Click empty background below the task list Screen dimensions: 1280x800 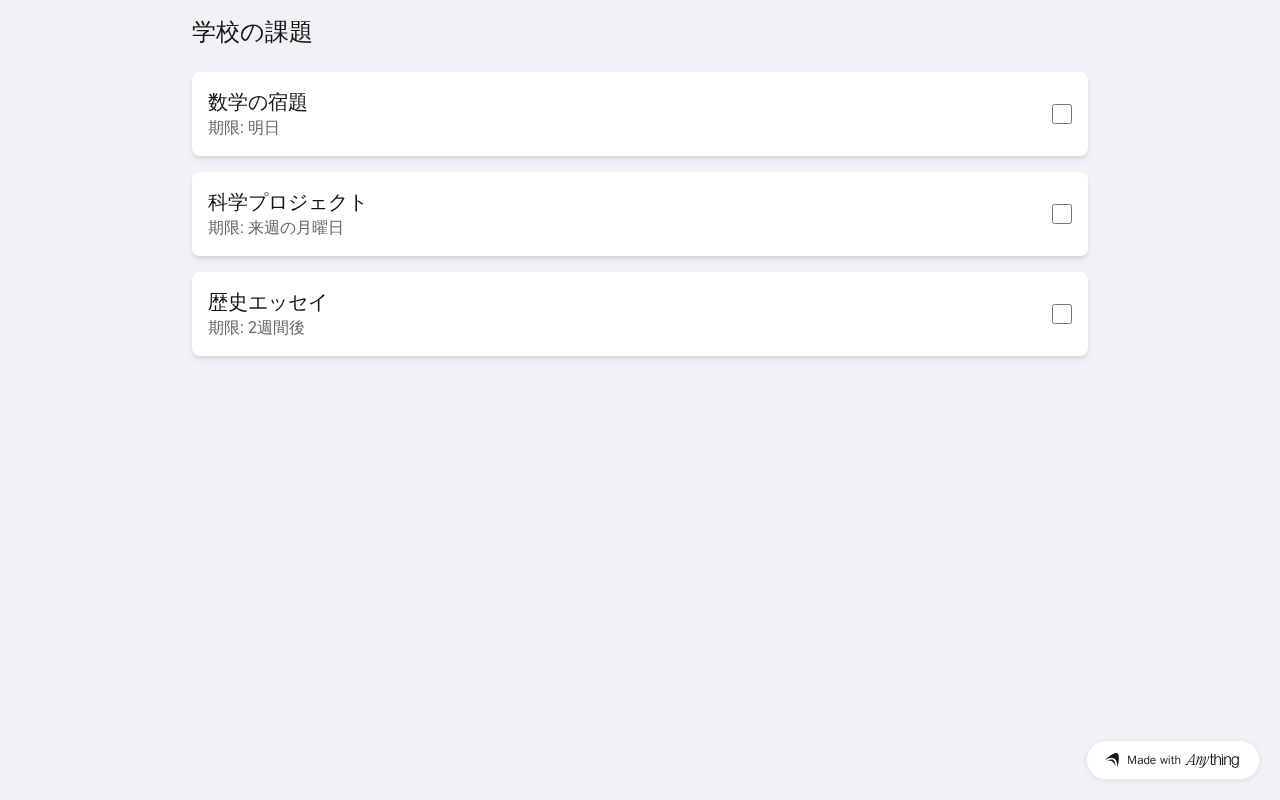(x=640, y=550)
